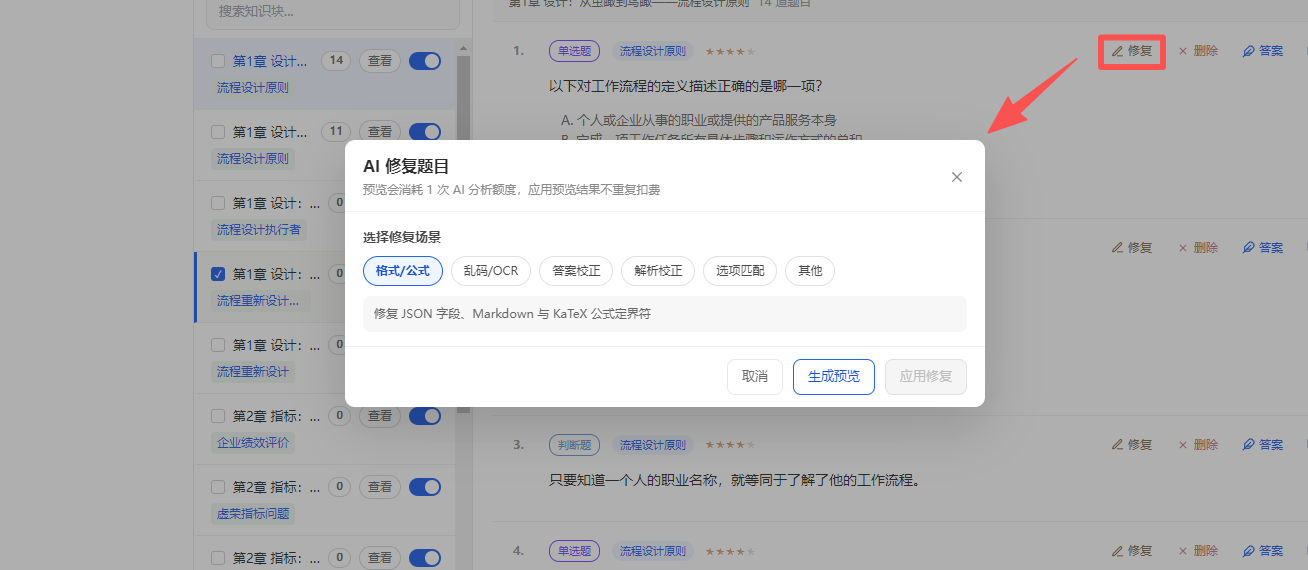The width and height of the screenshot is (1308, 570).
Task: Tick the checkbox of the 11-question chapter row
Action: click(218, 132)
